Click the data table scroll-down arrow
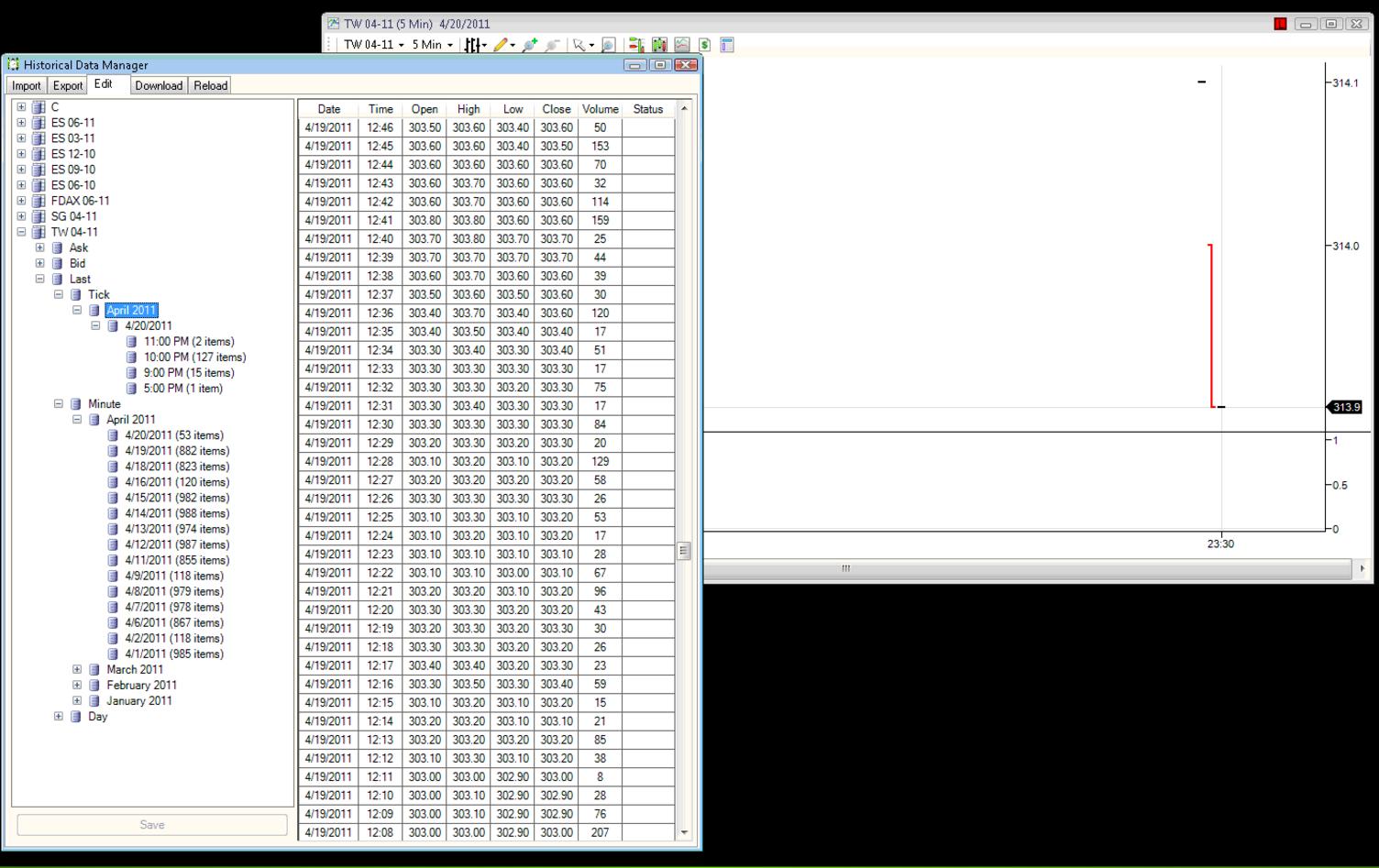The width and height of the screenshot is (1379, 868). [684, 832]
